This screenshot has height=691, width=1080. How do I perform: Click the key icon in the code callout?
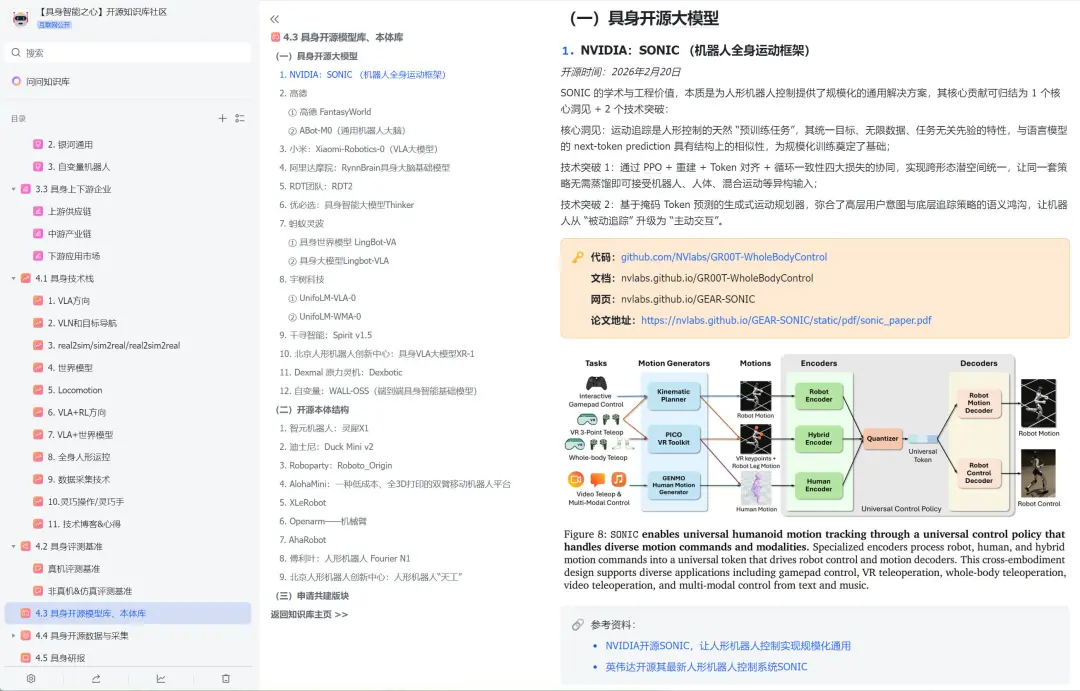pos(578,257)
